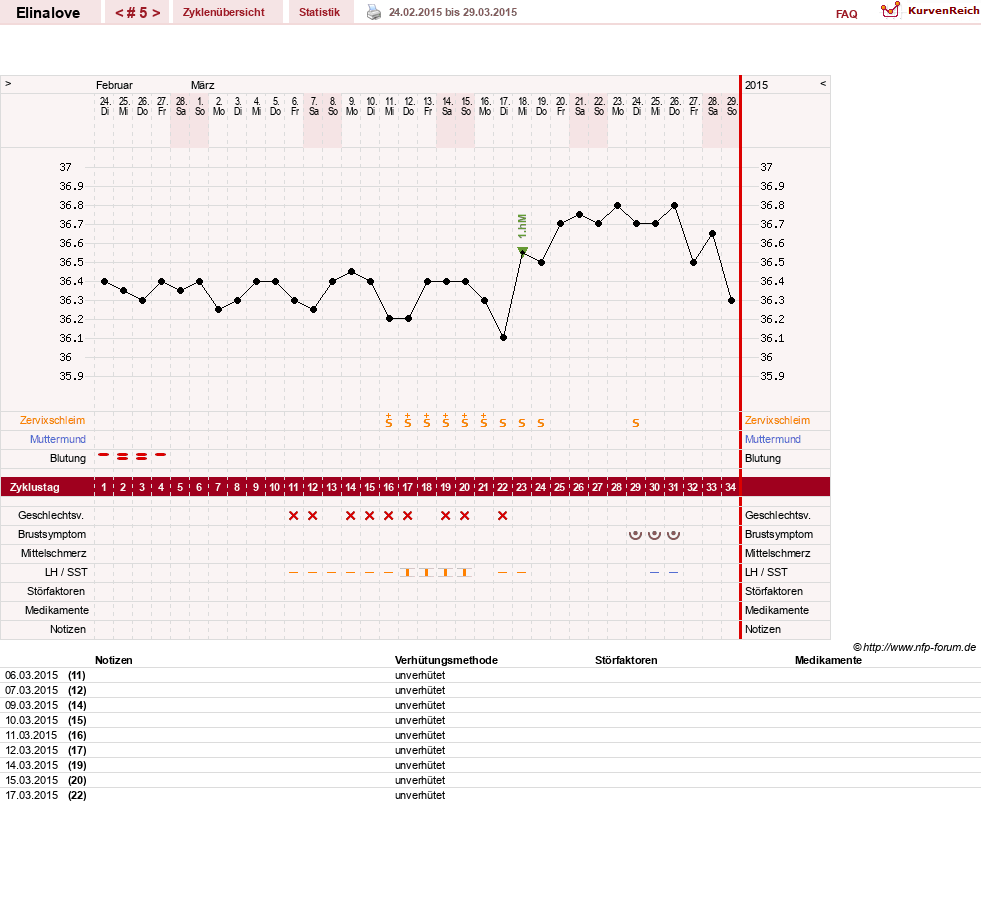
Task: Click the bleeding mark on cycle day 2
Action: pyautogui.click(x=123, y=457)
